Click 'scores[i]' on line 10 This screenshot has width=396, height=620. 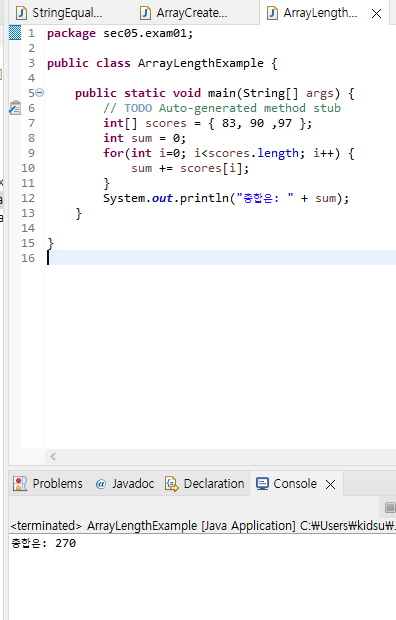(x=211, y=168)
